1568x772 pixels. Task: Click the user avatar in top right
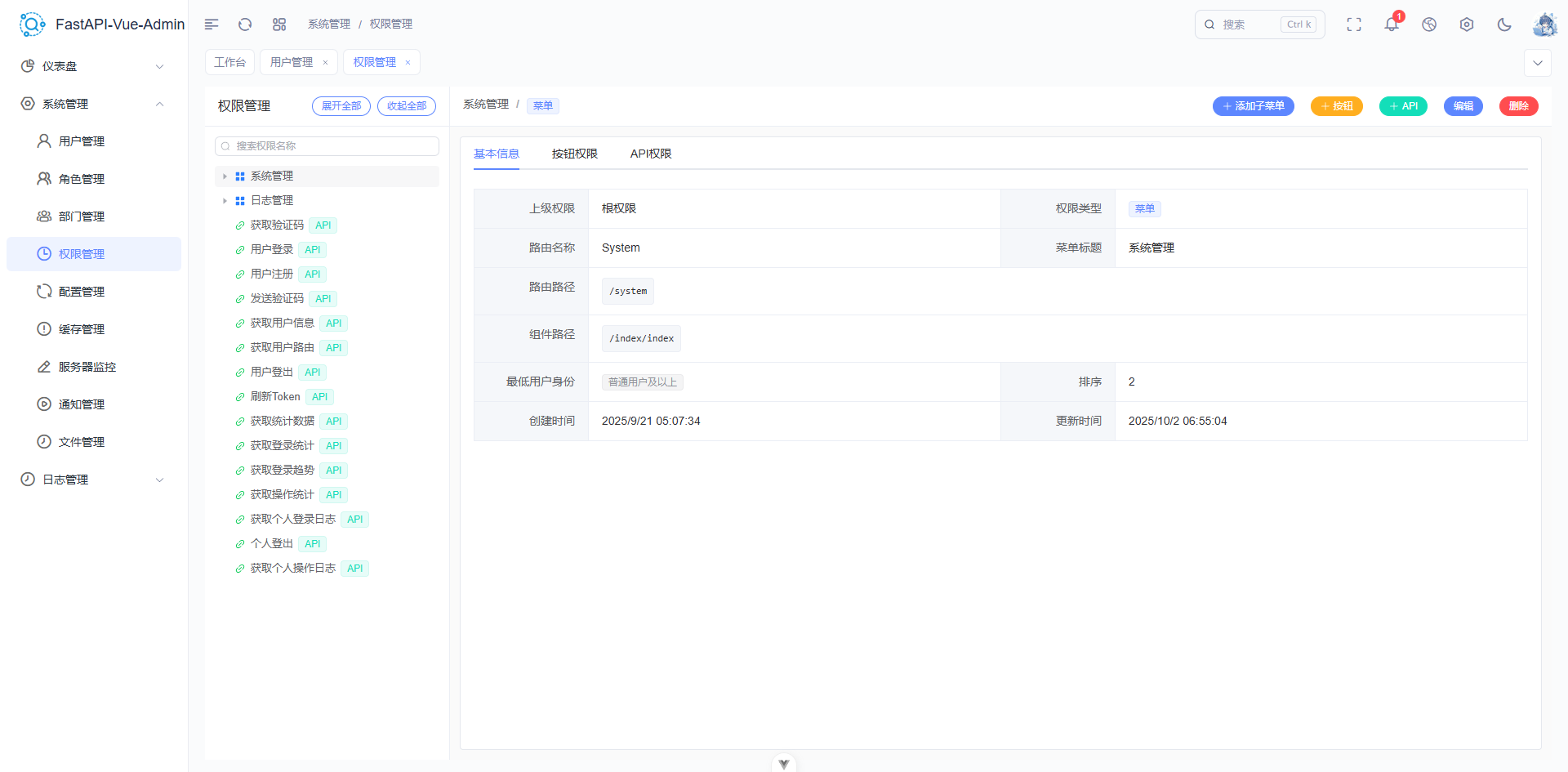[1543, 25]
